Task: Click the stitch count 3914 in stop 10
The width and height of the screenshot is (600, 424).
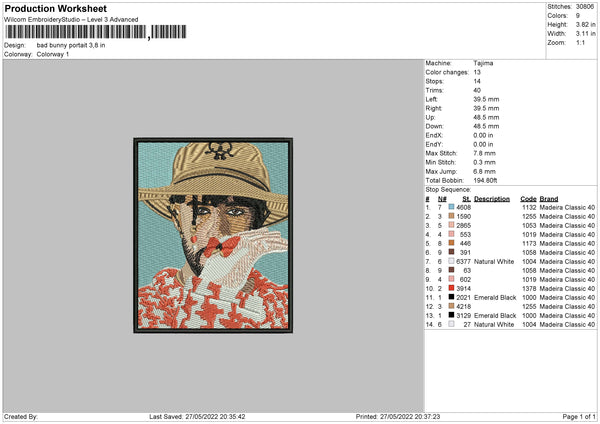Action: (463, 289)
